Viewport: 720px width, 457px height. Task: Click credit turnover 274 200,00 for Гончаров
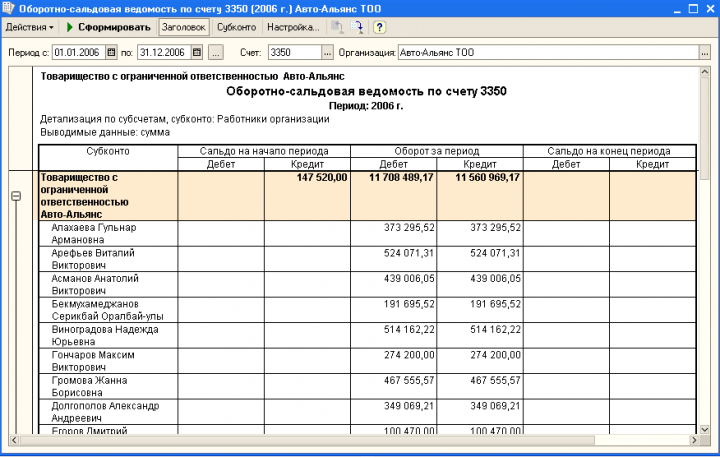495,355
